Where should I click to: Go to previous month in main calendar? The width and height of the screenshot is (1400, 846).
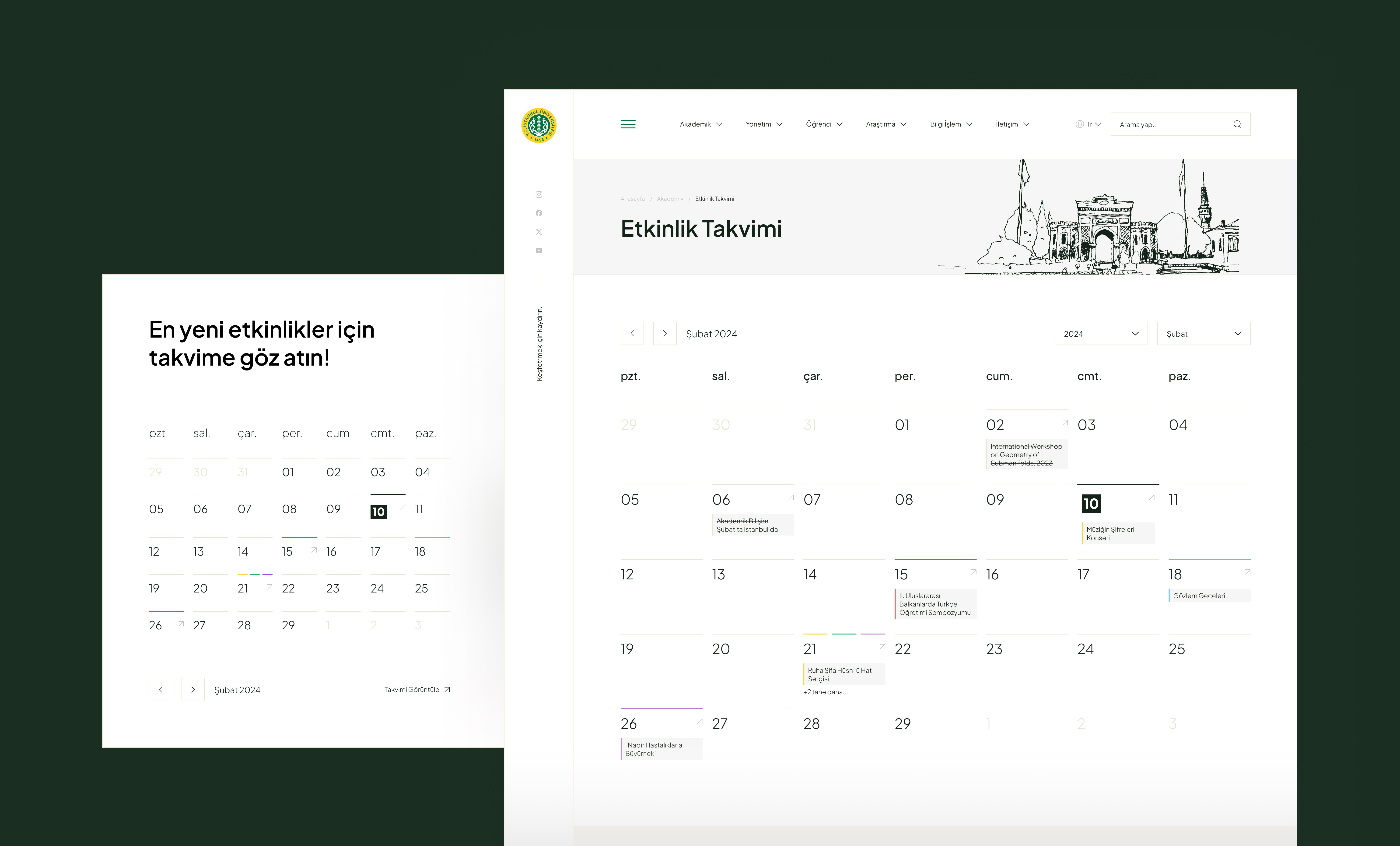632,334
